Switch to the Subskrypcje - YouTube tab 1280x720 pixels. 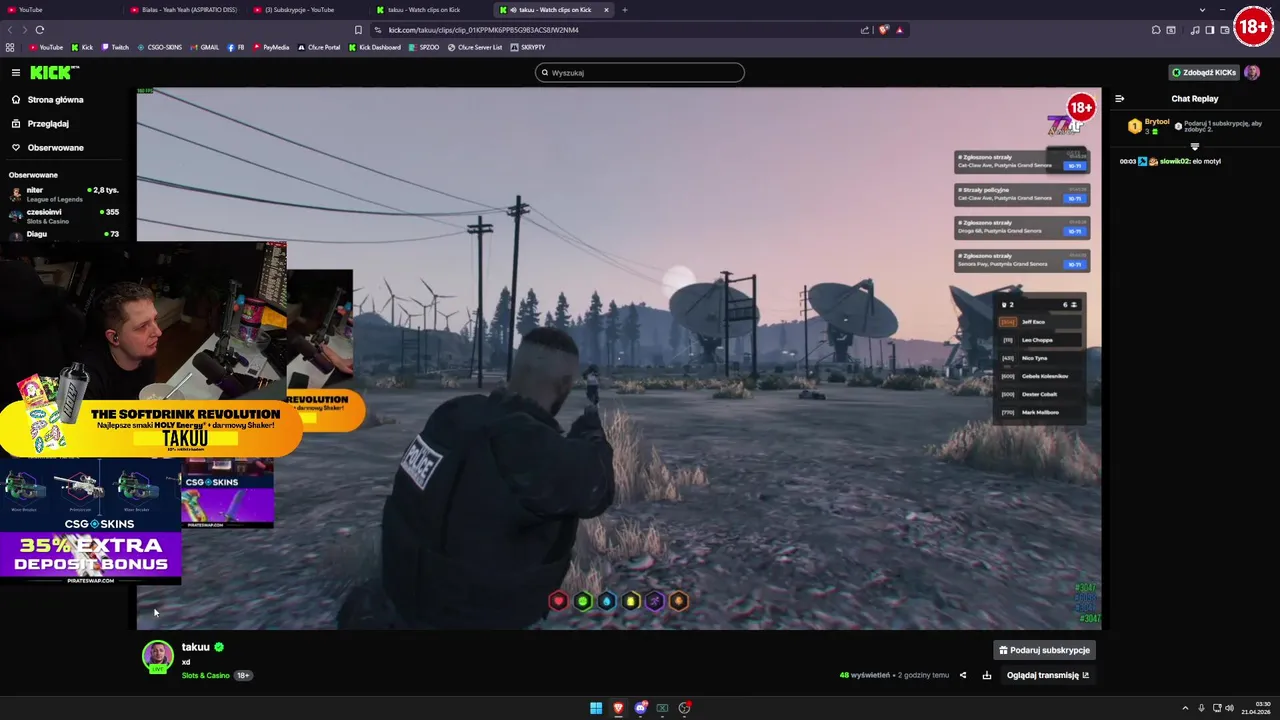click(308, 10)
